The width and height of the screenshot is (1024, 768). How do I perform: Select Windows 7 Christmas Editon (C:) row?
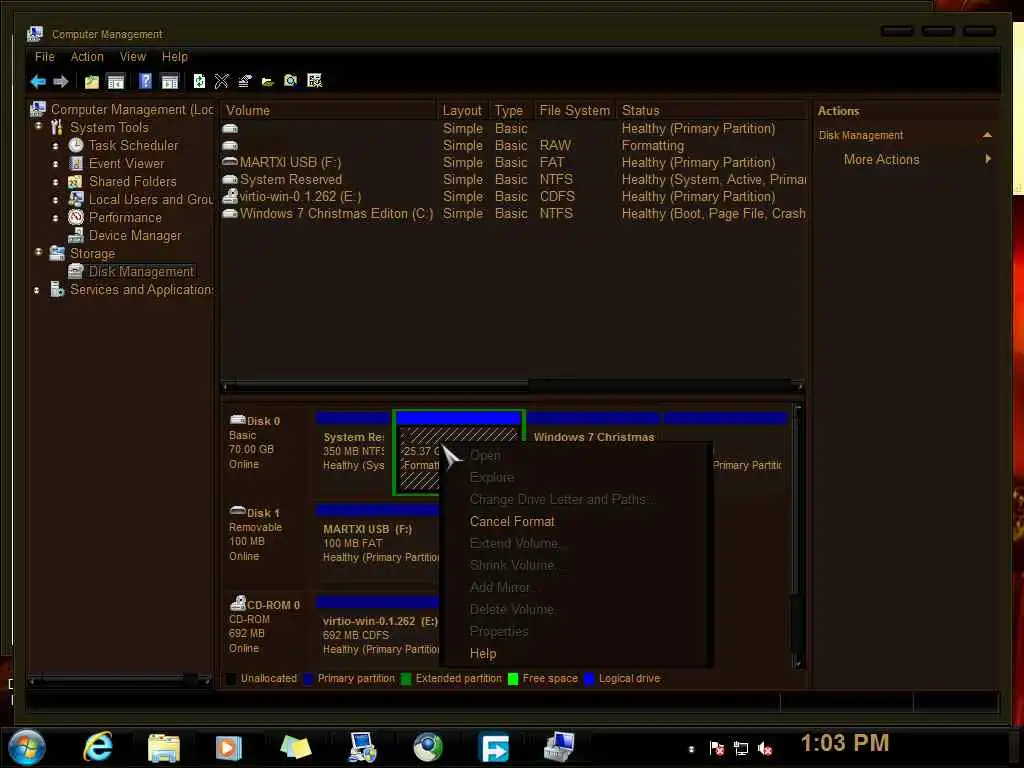click(513, 214)
